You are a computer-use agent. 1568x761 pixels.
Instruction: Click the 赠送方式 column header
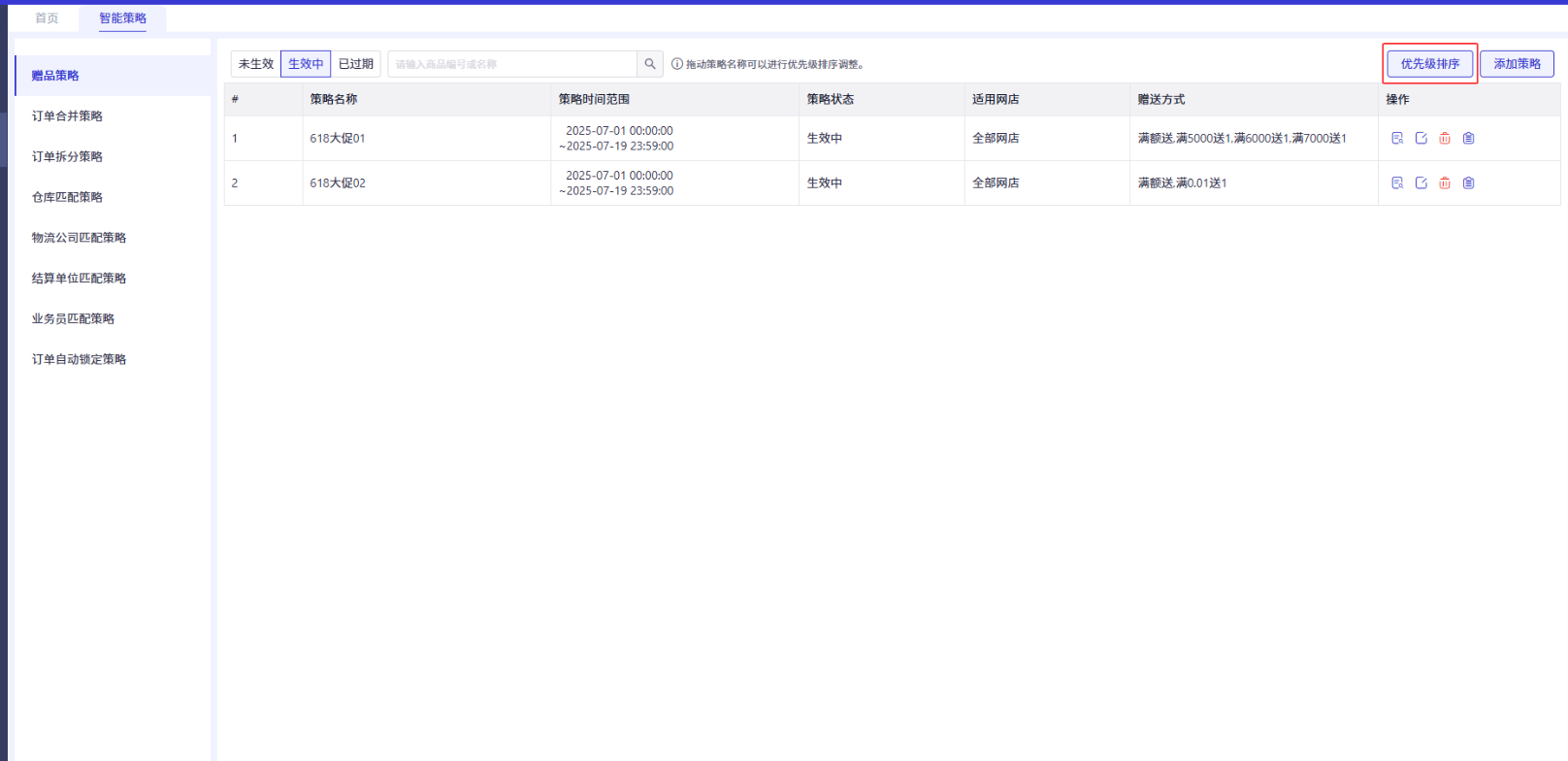[x=1161, y=99]
